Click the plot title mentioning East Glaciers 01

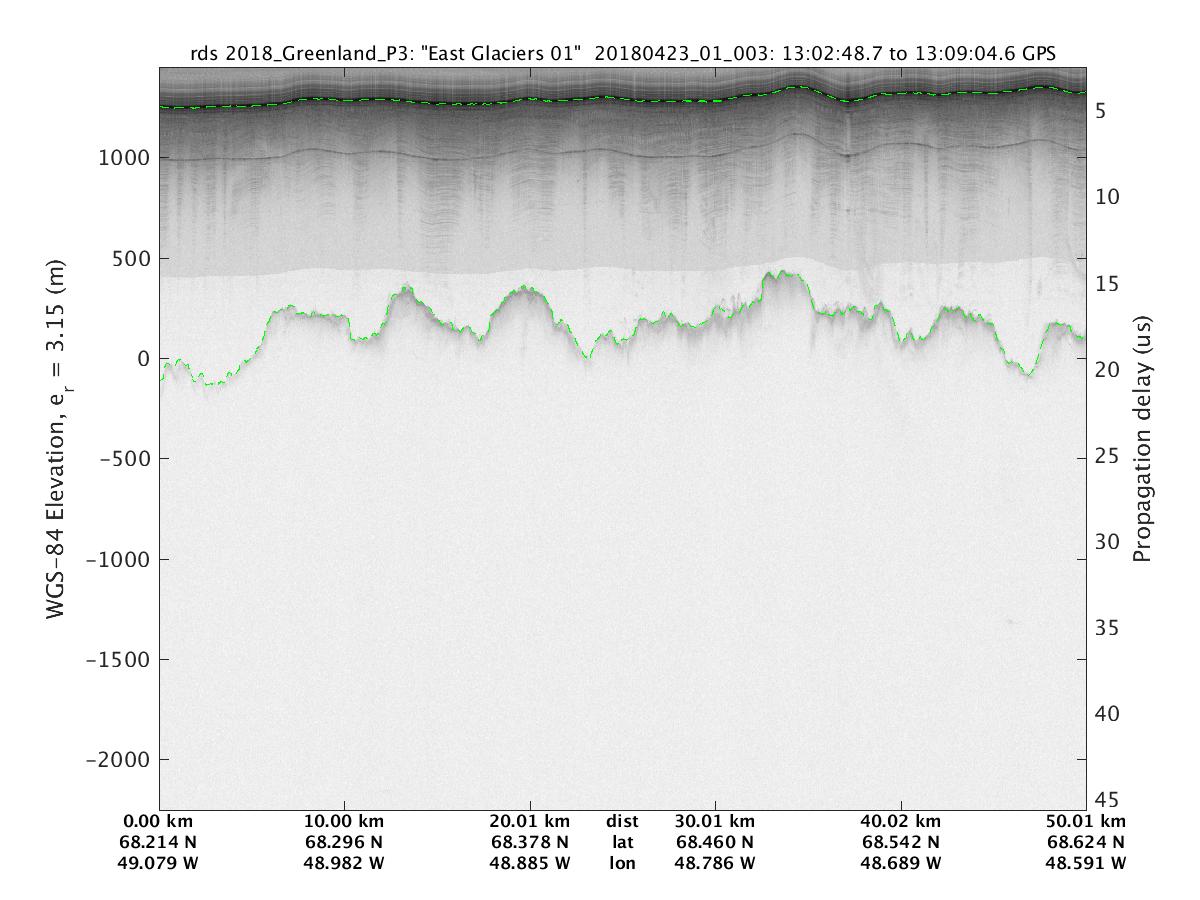coord(622,54)
